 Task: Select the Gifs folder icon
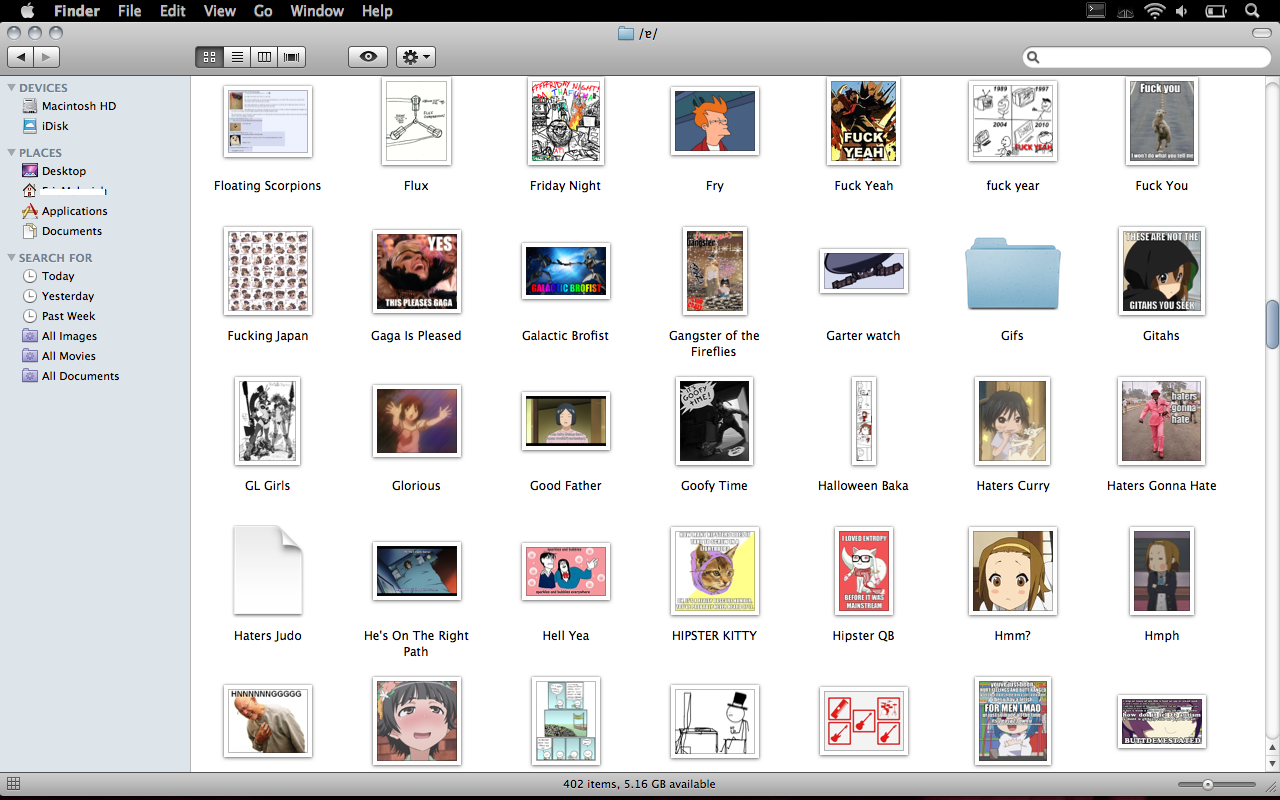coord(1012,274)
